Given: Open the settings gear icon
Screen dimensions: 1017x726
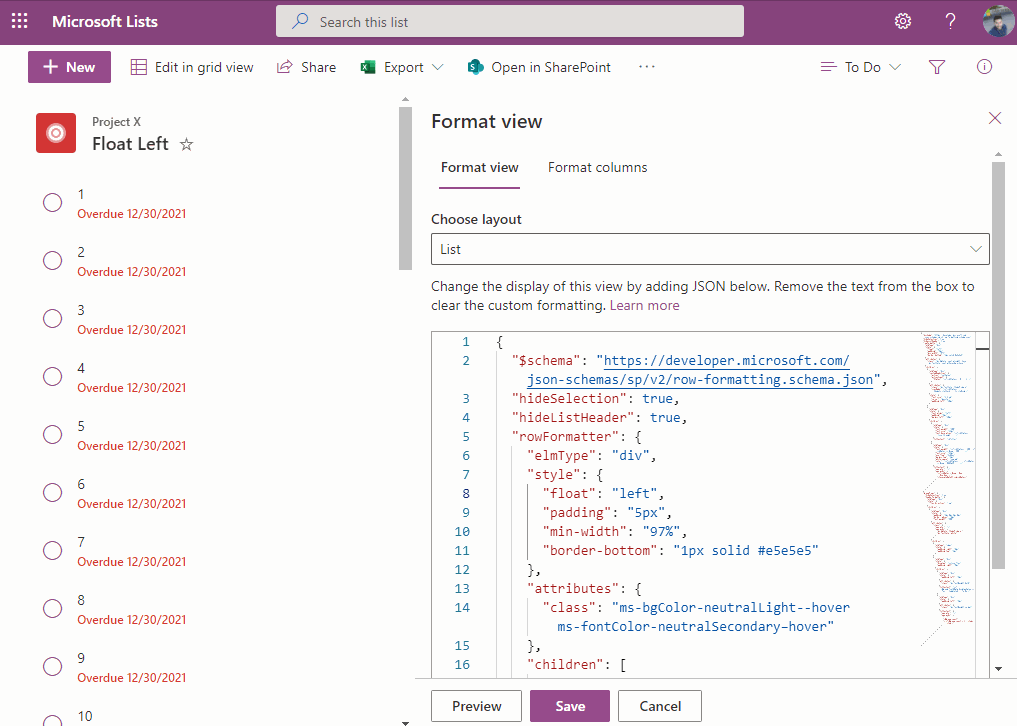Looking at the screenshot, I should 903,21.
